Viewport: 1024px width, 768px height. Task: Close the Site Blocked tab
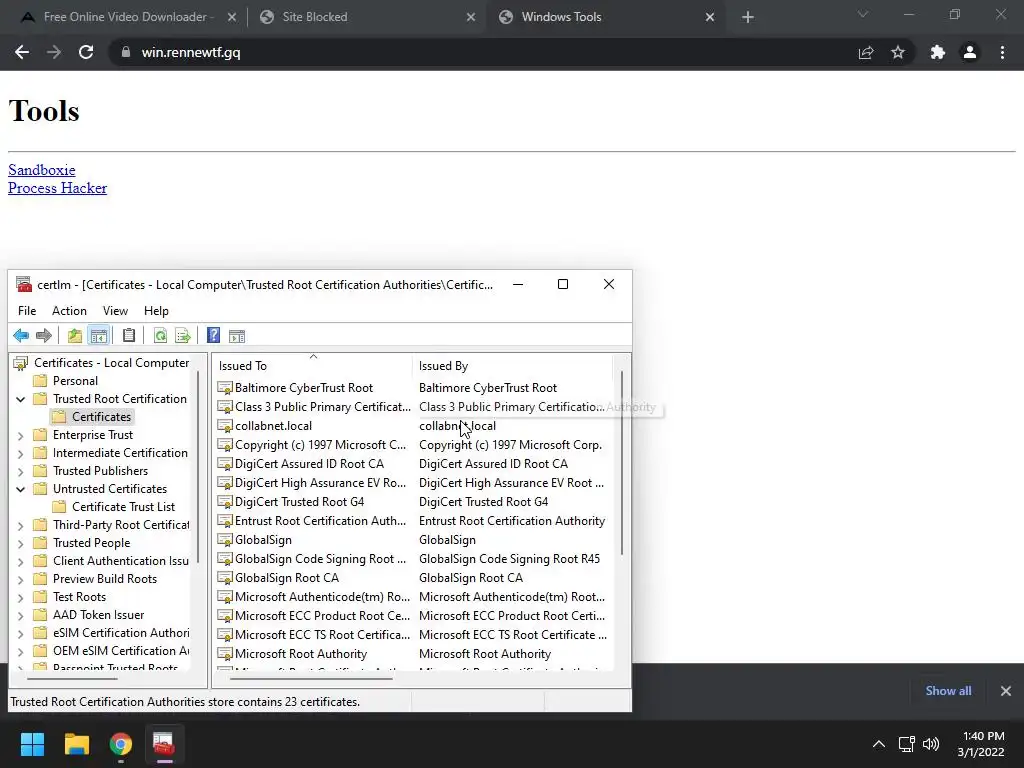471,17
